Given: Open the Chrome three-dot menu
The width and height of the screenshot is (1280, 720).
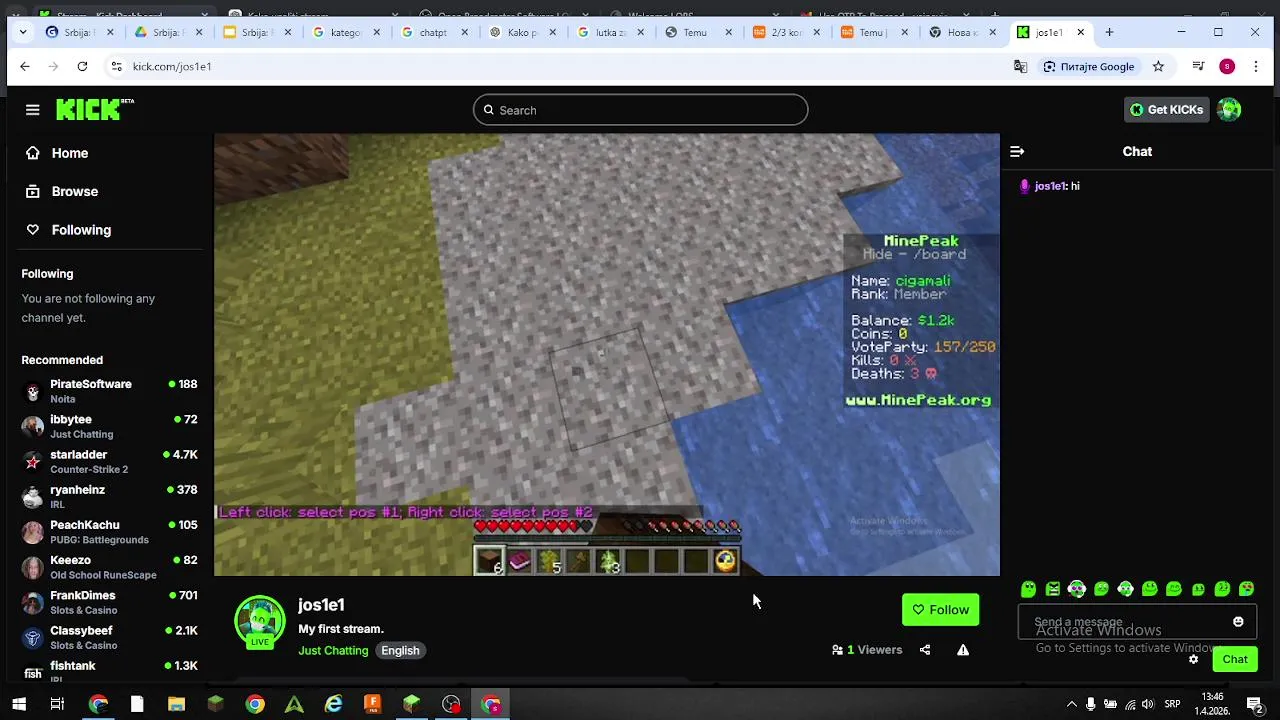Looking at the screenshot, I should click(1256, 66).
